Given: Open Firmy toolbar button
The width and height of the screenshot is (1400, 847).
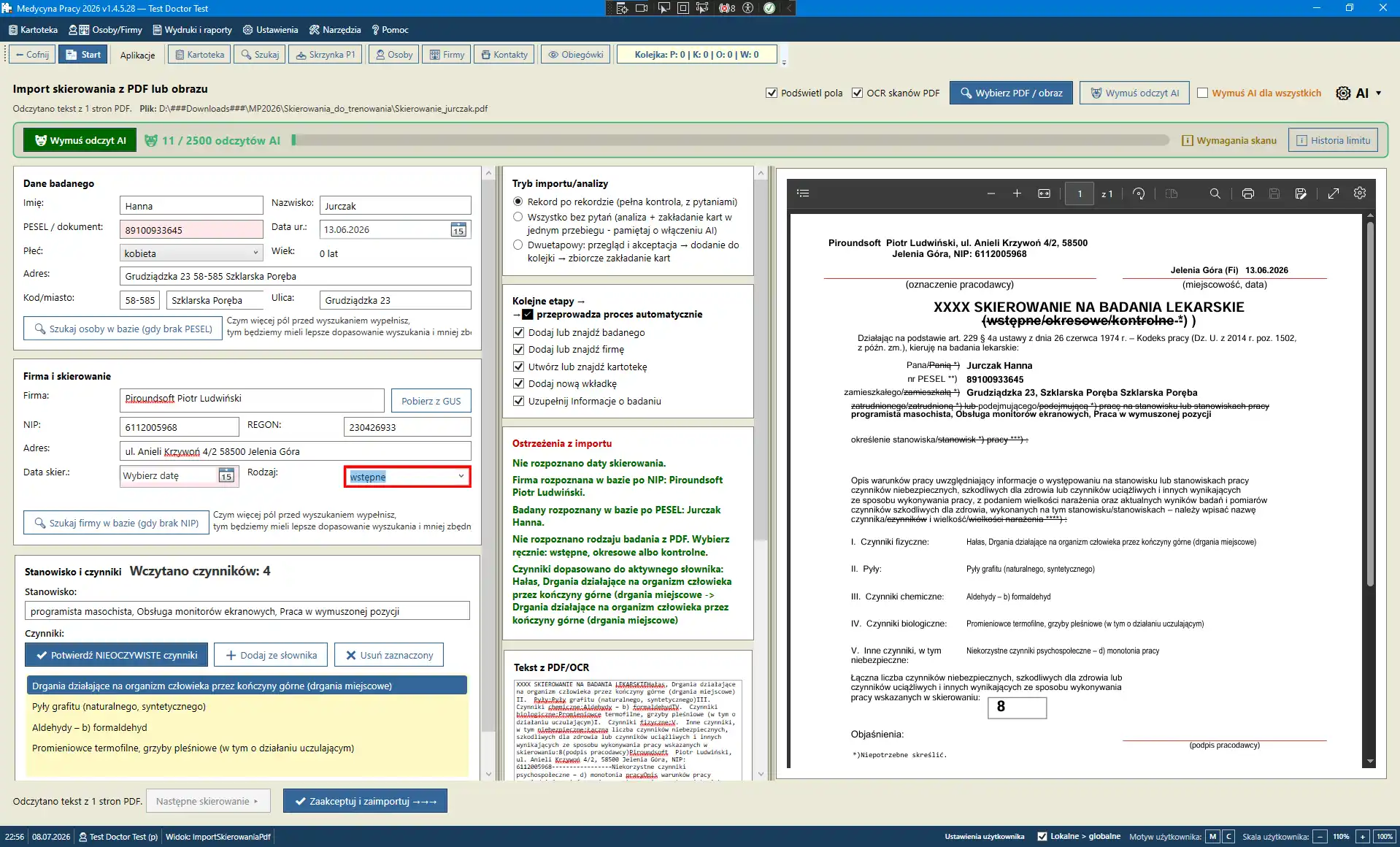Looking at the screenshot, I should (447, 55).
